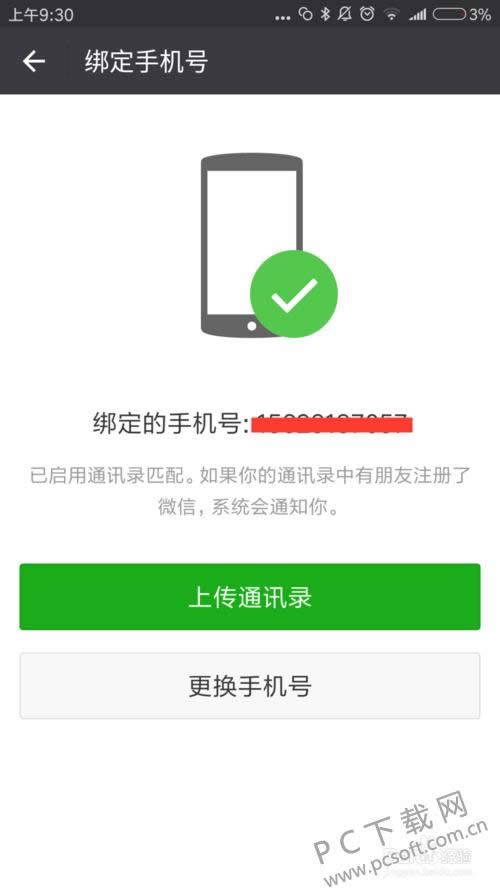
Task: Tap the gray phone illustration
Action: coord(252,244)
